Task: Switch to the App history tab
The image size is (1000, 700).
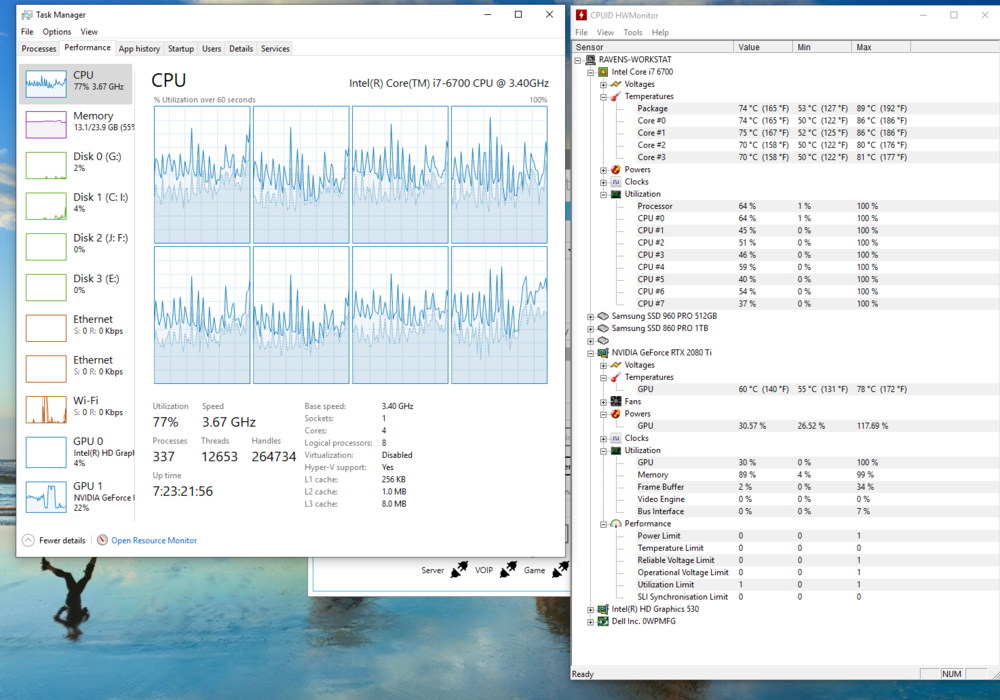Action: click(139, 48)
